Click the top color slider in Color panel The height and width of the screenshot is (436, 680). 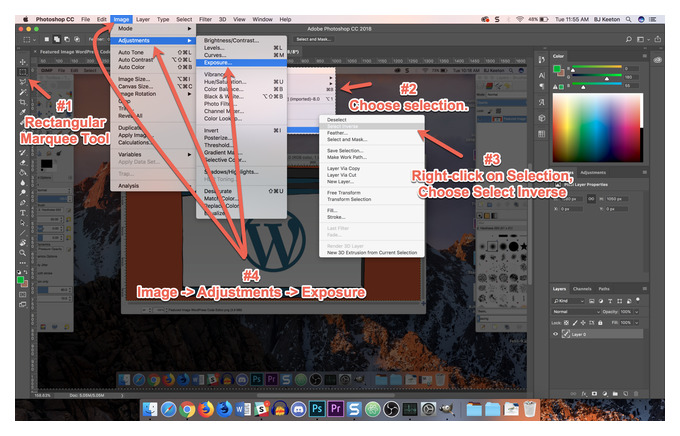point(597,68)
